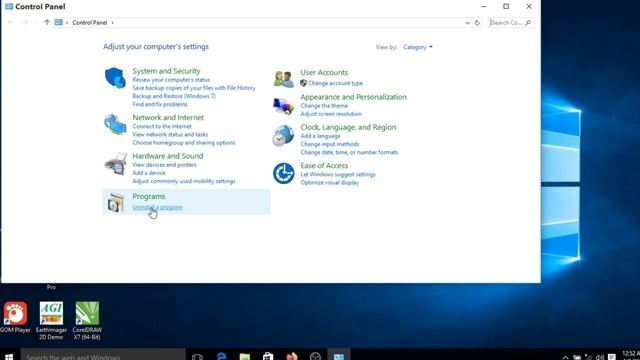Click the System and Security heading

pos(166,71)
